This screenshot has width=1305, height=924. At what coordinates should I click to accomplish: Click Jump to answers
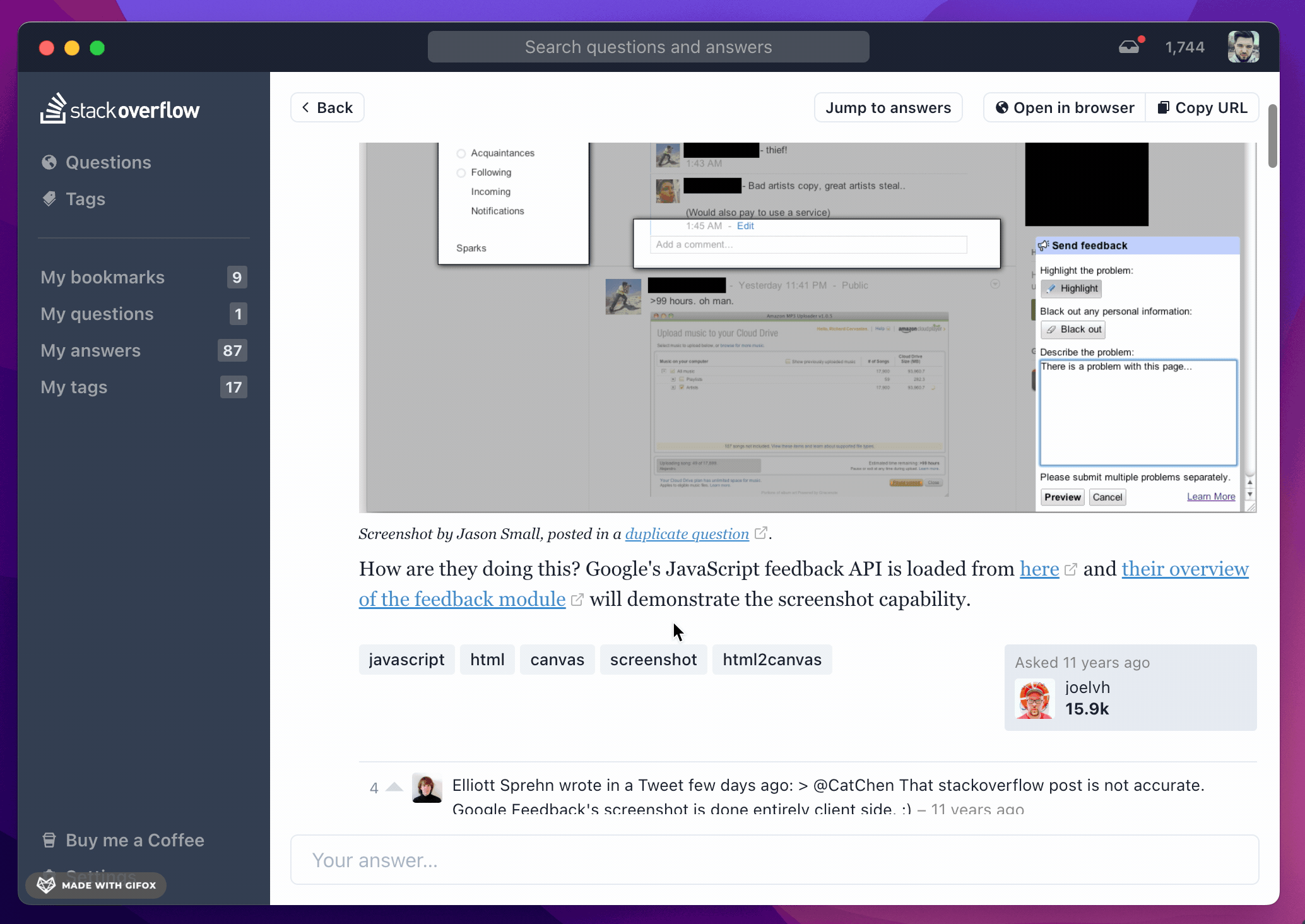coord(888,107)
